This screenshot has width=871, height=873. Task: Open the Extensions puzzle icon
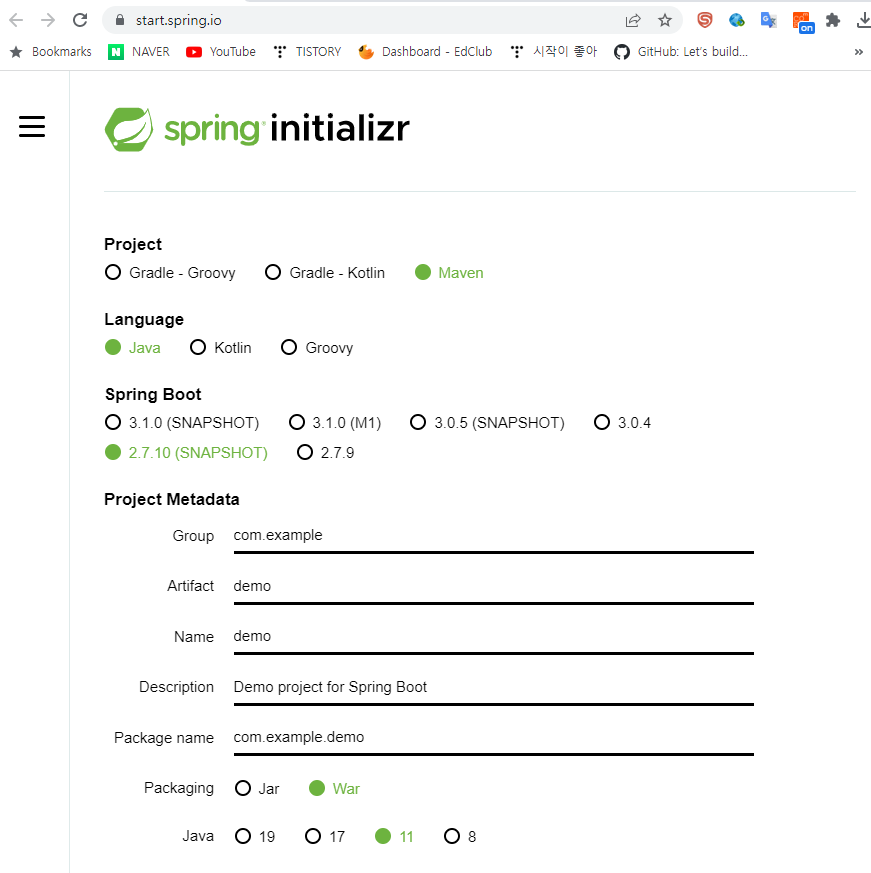coord(833,21)
